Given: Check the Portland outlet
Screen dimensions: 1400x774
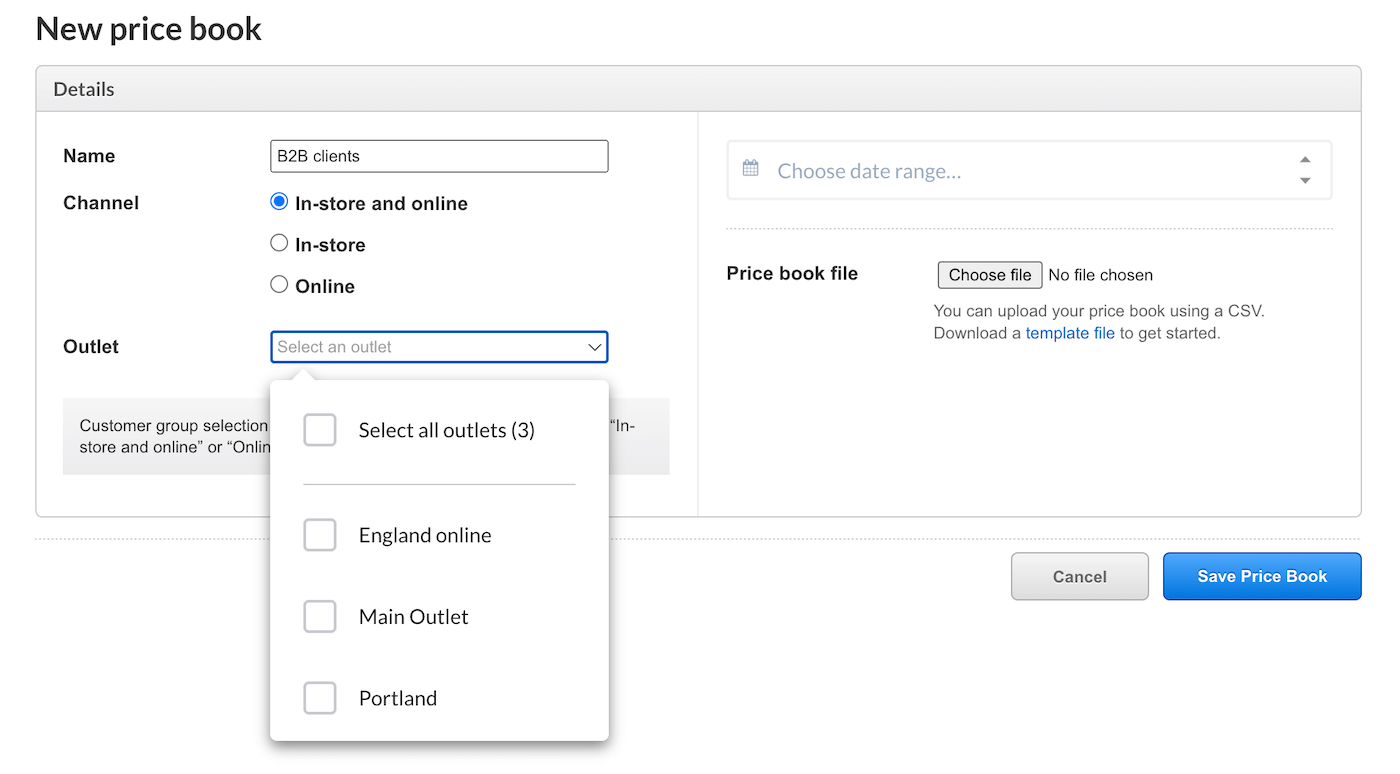Looking at the screenshot, I should [320, 698].
